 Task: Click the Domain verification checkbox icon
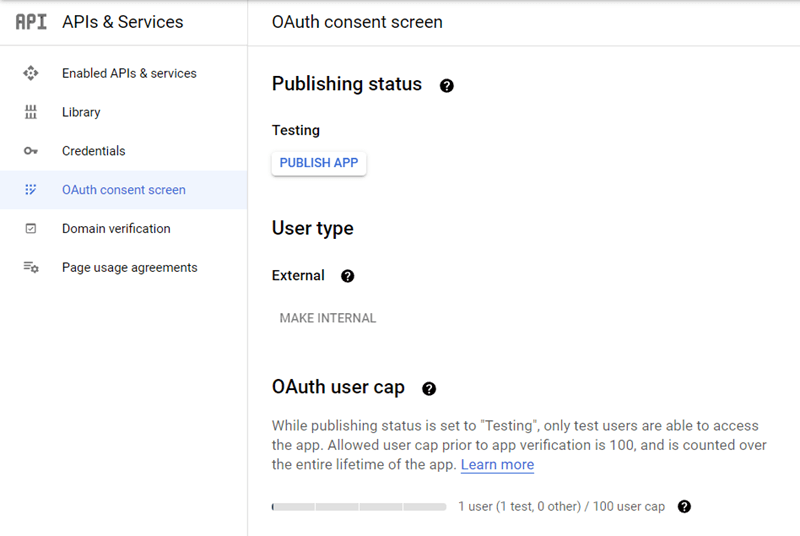coord(31,229)
